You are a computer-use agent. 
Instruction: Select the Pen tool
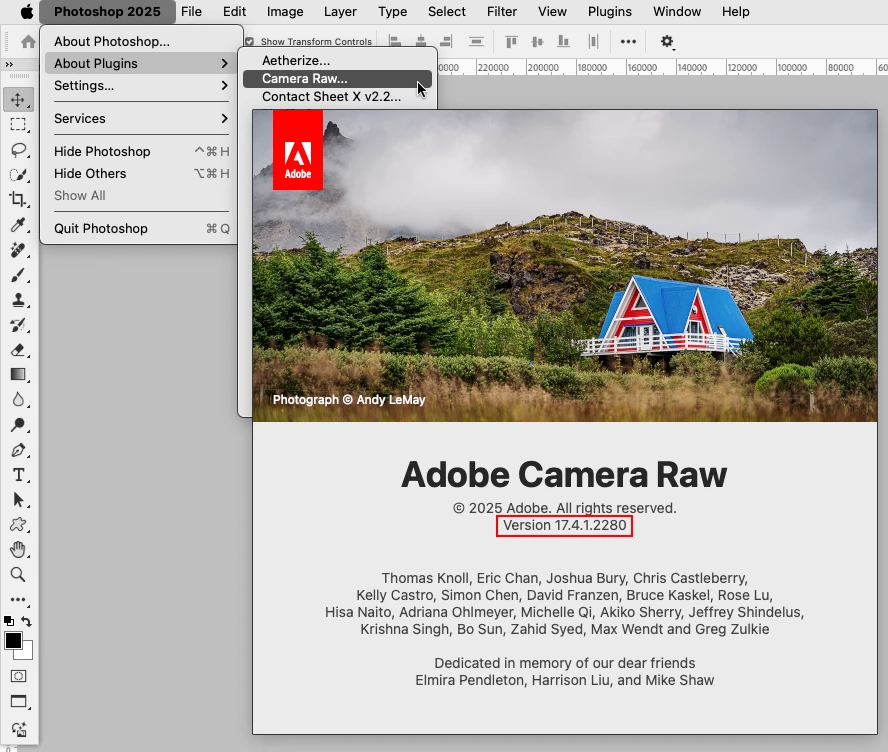point(18,450)
